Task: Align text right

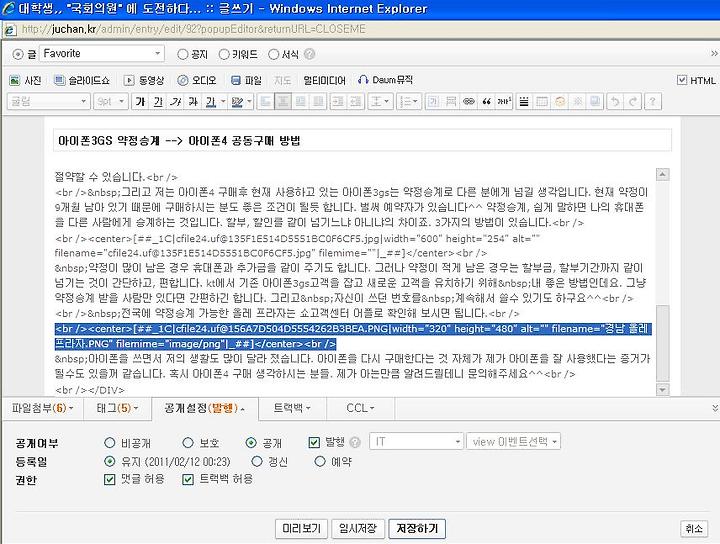Action: pos(300,101)
